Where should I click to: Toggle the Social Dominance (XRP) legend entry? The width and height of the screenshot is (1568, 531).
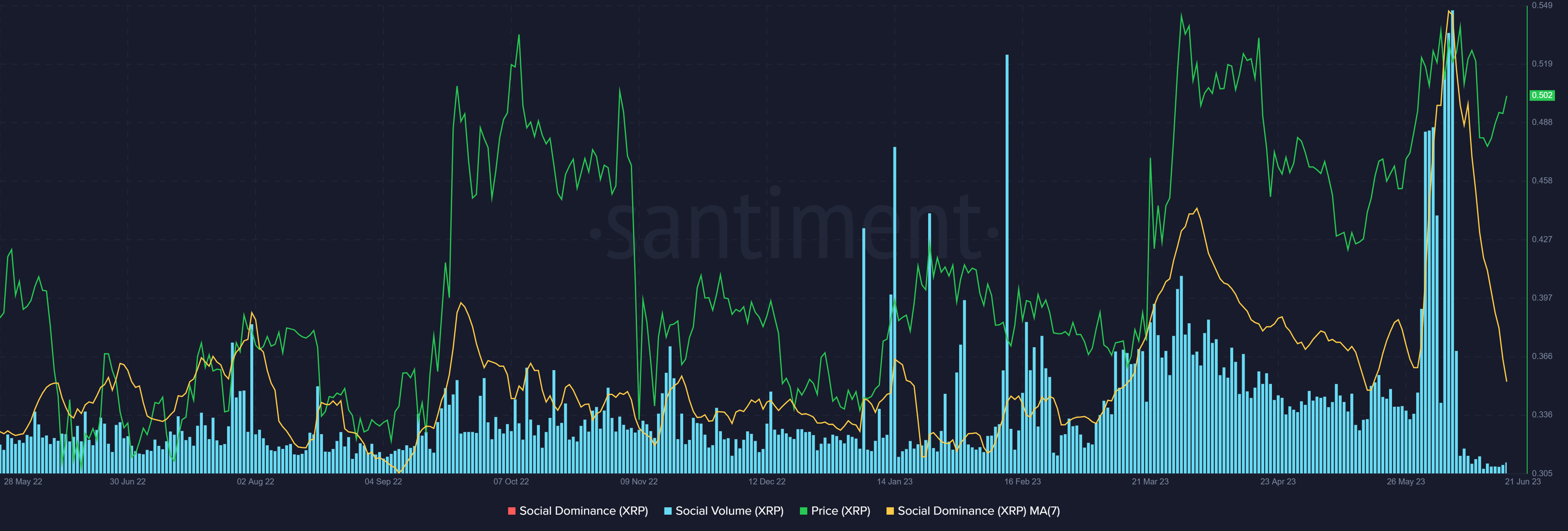point(578,511)
